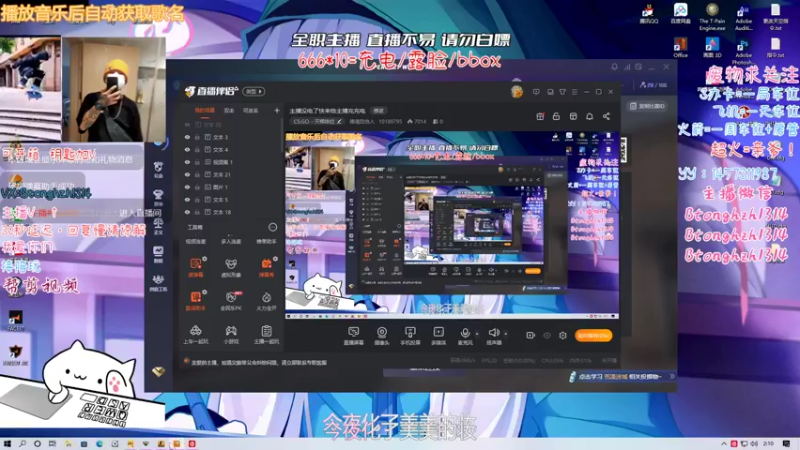
Task: Toggle visibility of layer 视频集 1
Action: 187,162
